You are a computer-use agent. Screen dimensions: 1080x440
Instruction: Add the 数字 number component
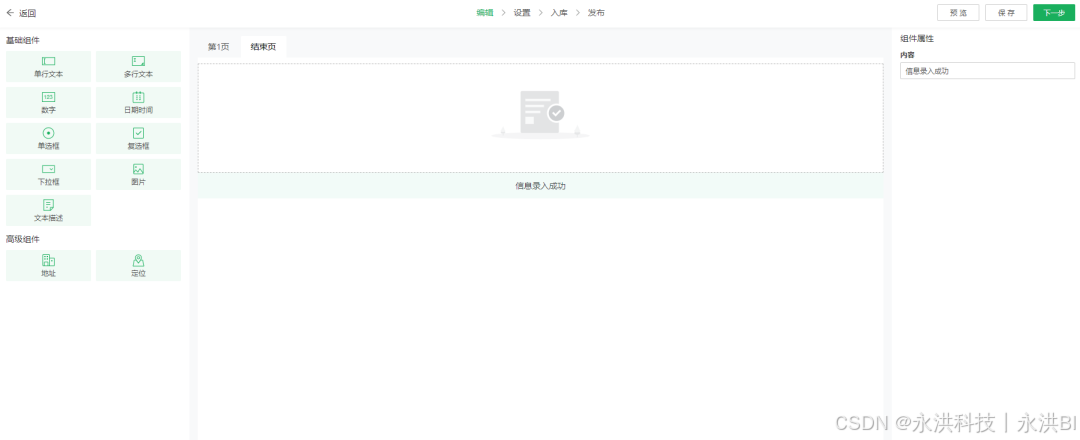(x=48, y=103)
